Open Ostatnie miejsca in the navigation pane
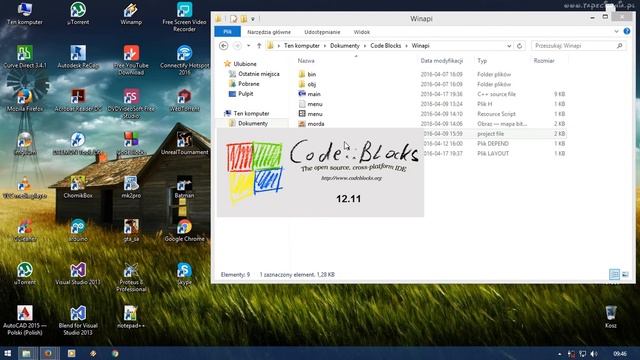 258,74
